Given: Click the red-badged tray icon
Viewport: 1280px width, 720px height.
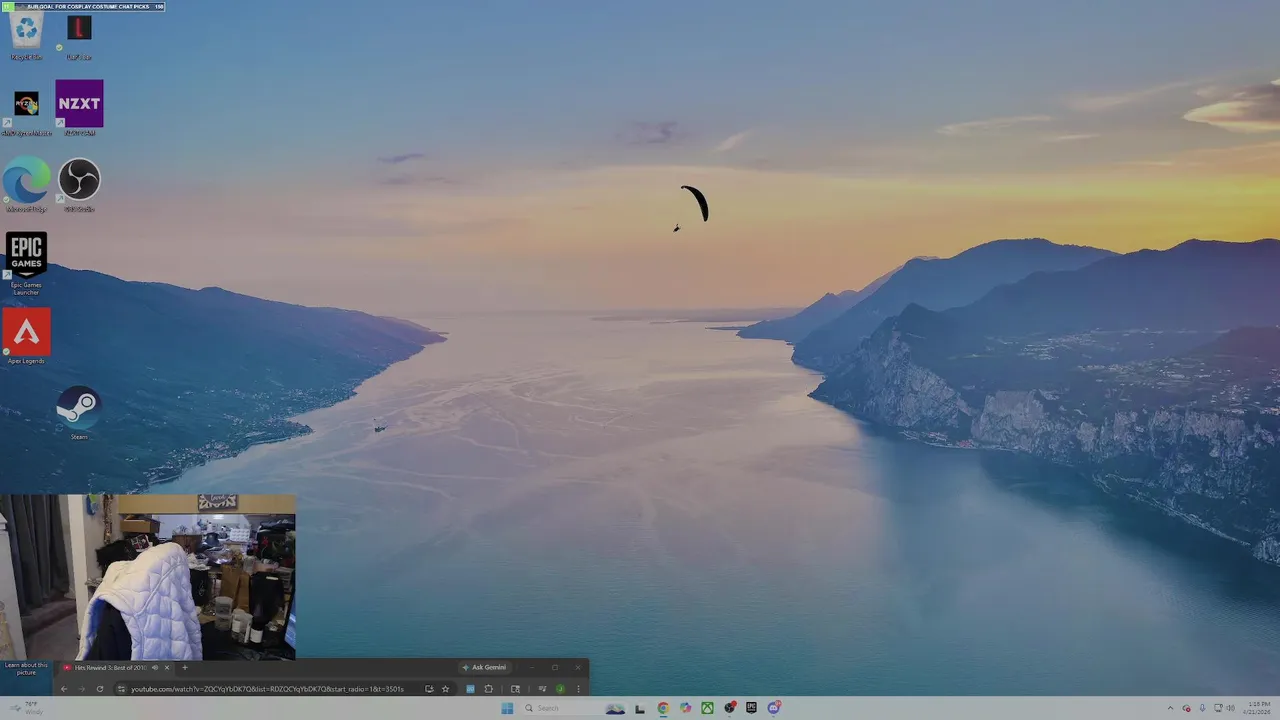Looking at the screenshot, I should [1186, 708].
